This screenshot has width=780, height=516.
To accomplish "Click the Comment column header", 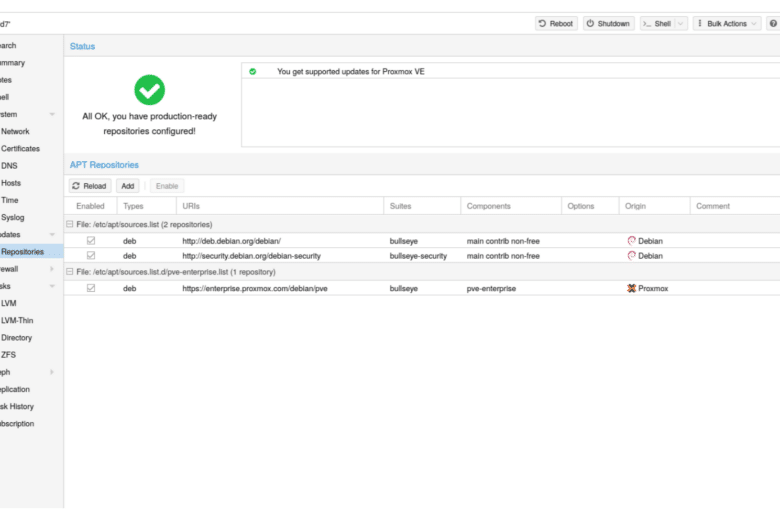I will coord(735,206).
